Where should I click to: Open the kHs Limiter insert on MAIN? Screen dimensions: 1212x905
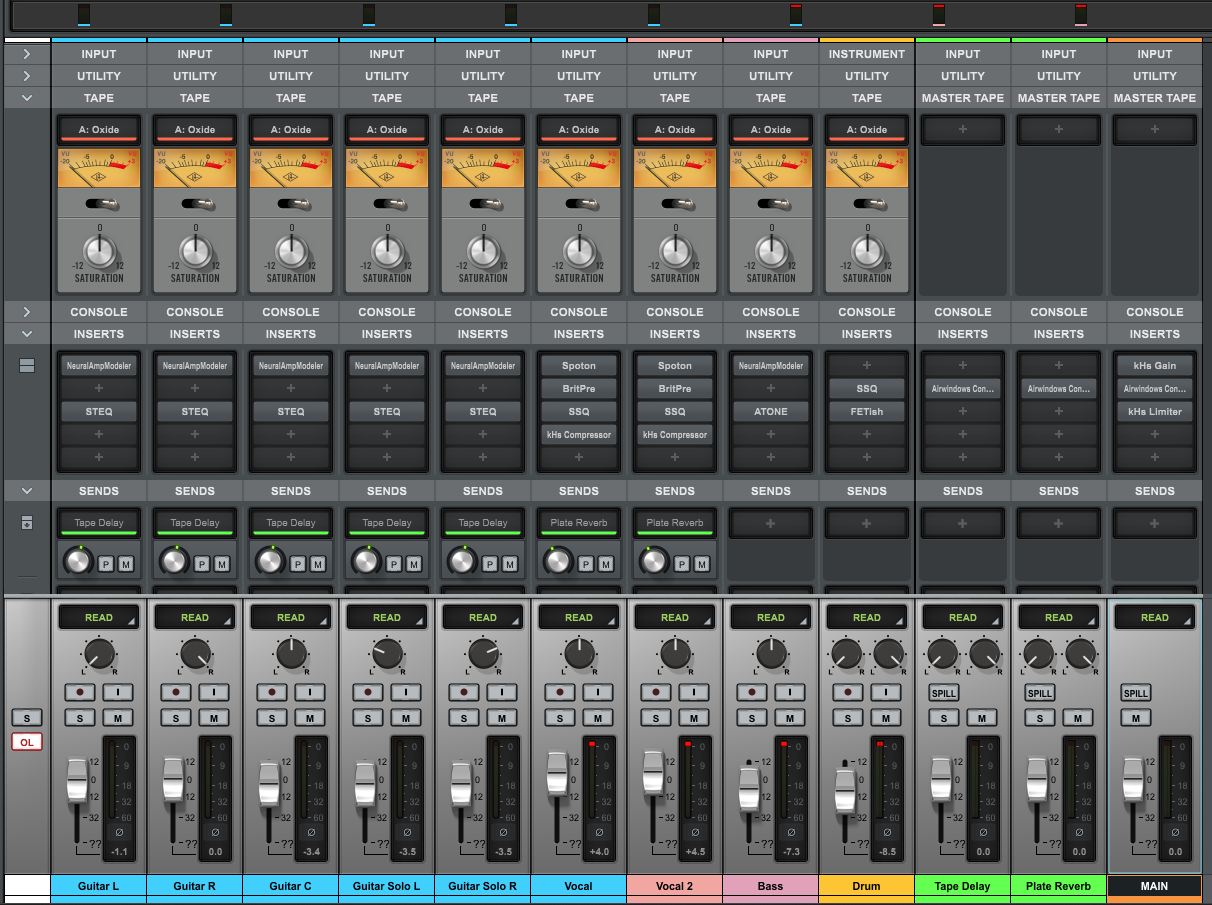click(1155, 412)
